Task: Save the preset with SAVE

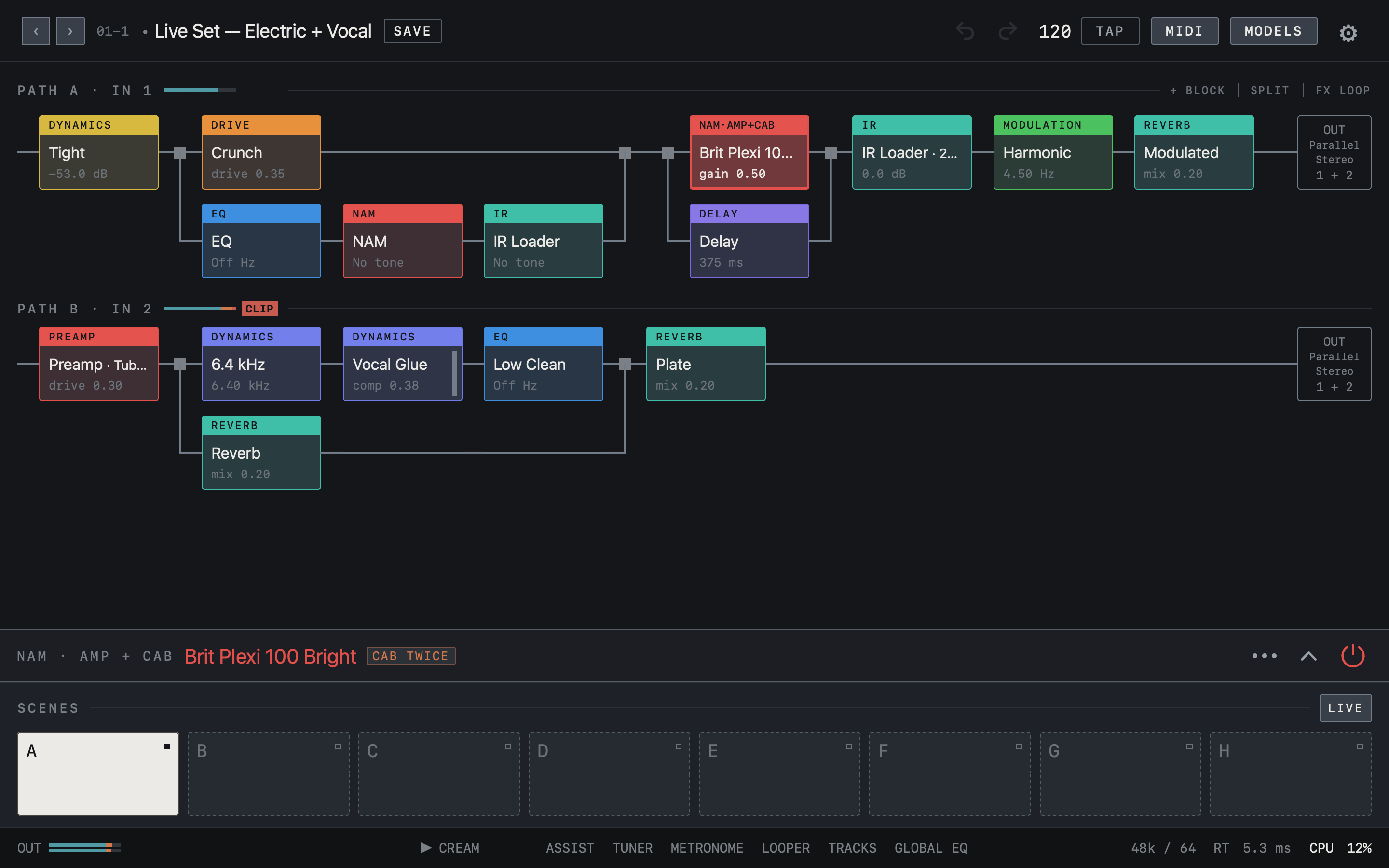Action: click(412, 31)
